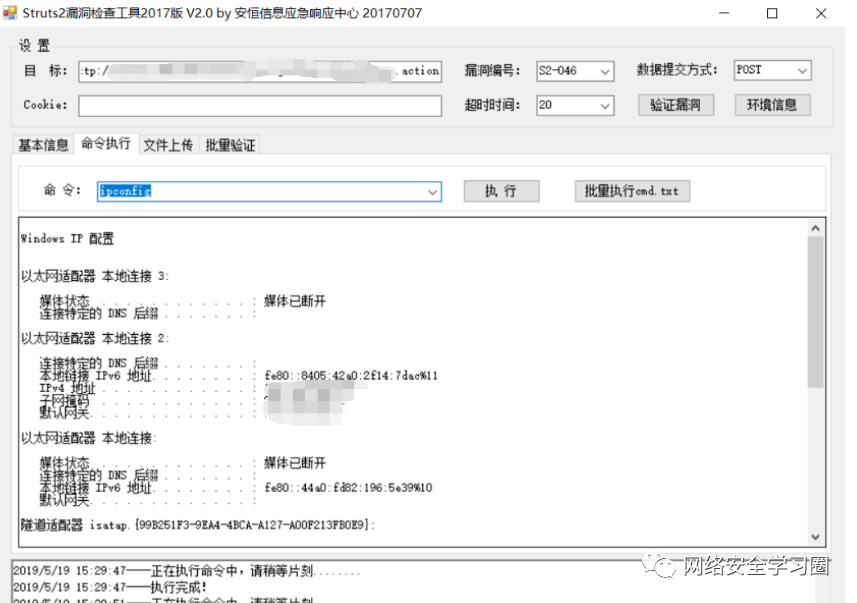The height and width of the screenshot is (603, 857).
Task: Click the Struts2 app icon in title bar
Action: point(10,13)
